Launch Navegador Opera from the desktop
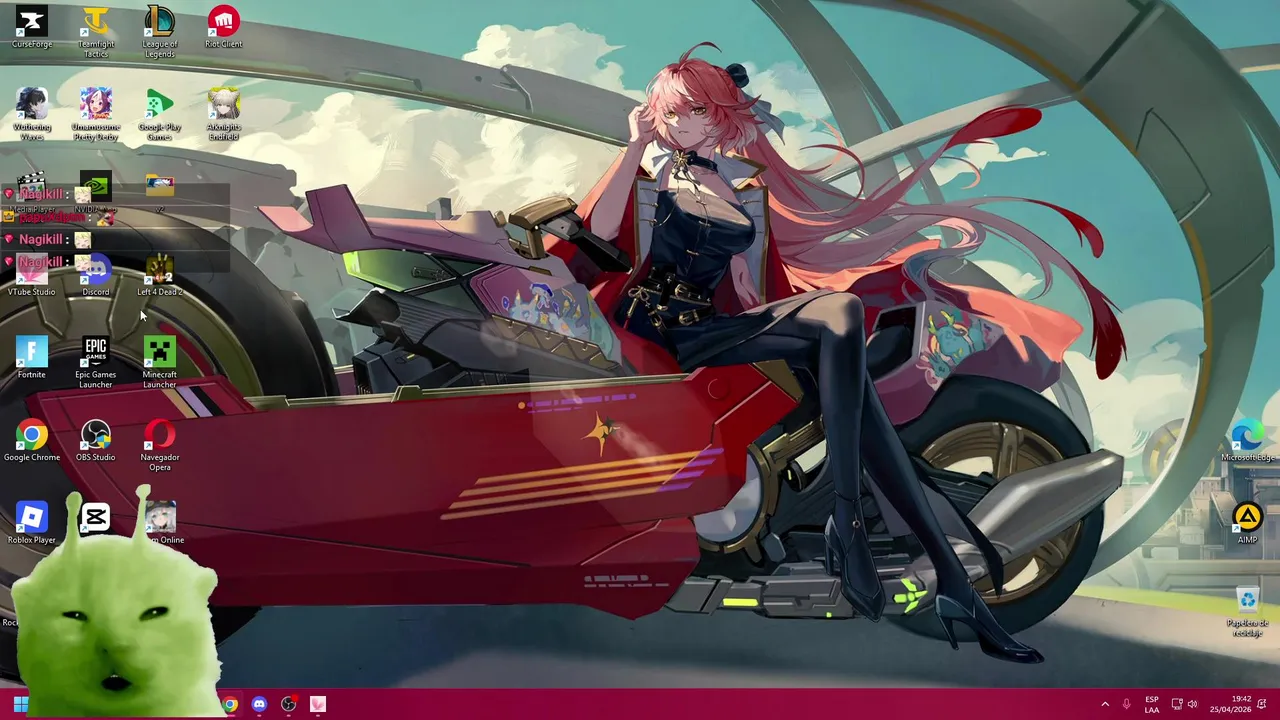 tap(160, 445)
